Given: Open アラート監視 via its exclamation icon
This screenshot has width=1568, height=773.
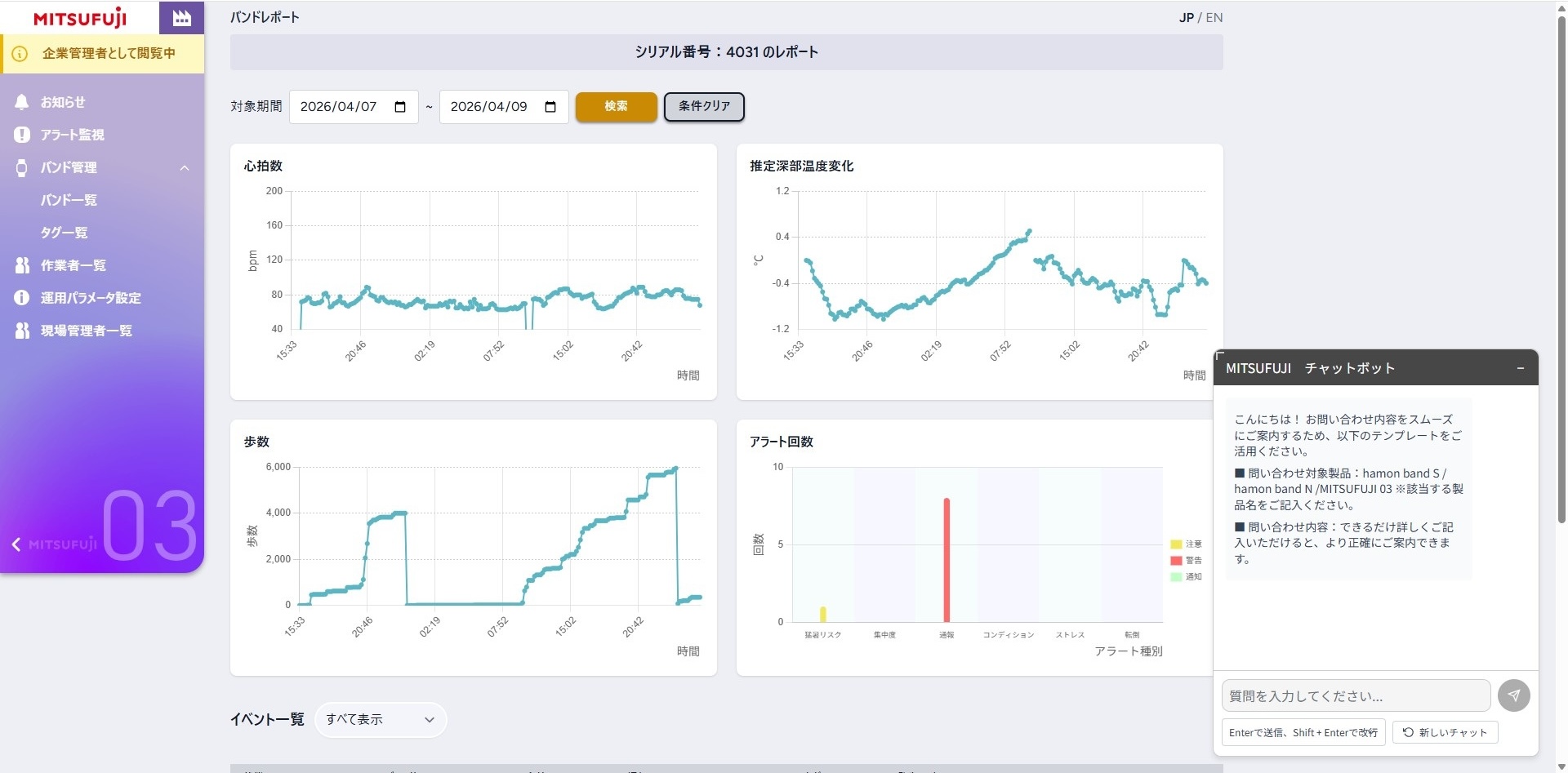Looking at the screenshot, I should 22,135.
